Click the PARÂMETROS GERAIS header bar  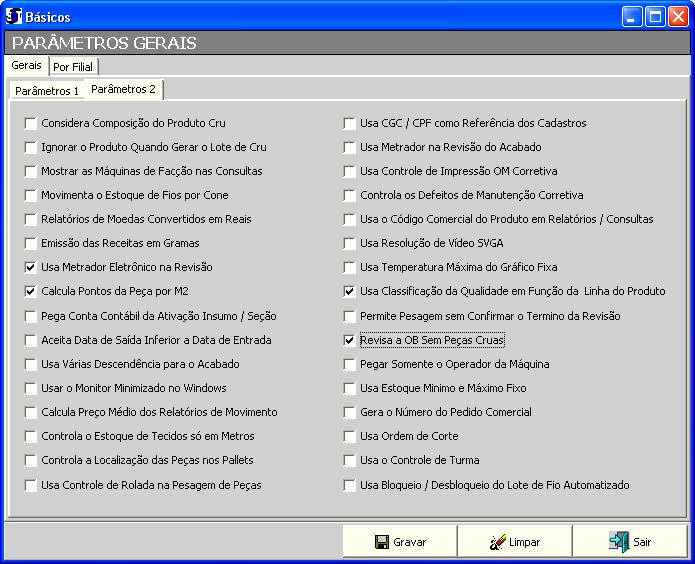pyautogui.click(x=347, y=43)
